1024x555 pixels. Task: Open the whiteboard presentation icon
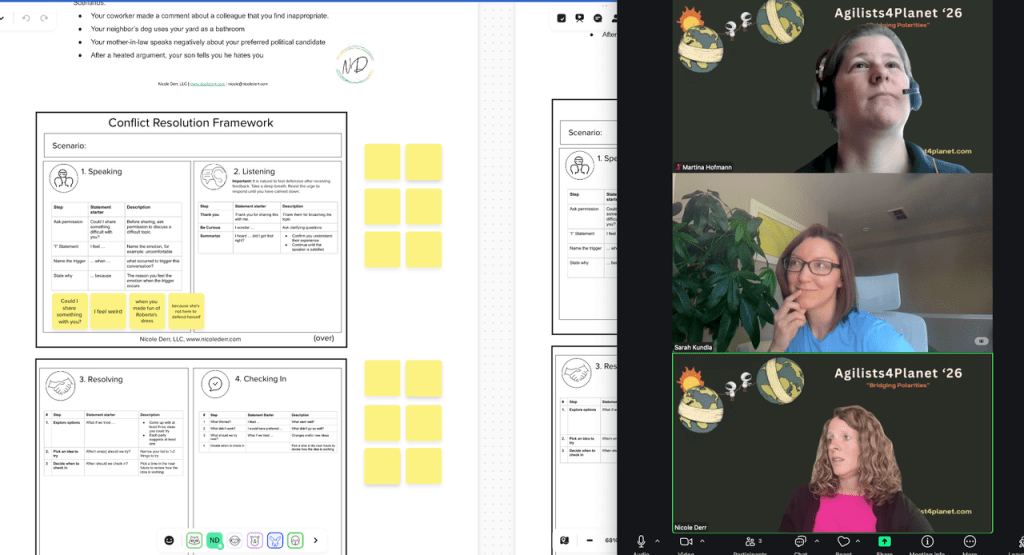tap(579, 18)
